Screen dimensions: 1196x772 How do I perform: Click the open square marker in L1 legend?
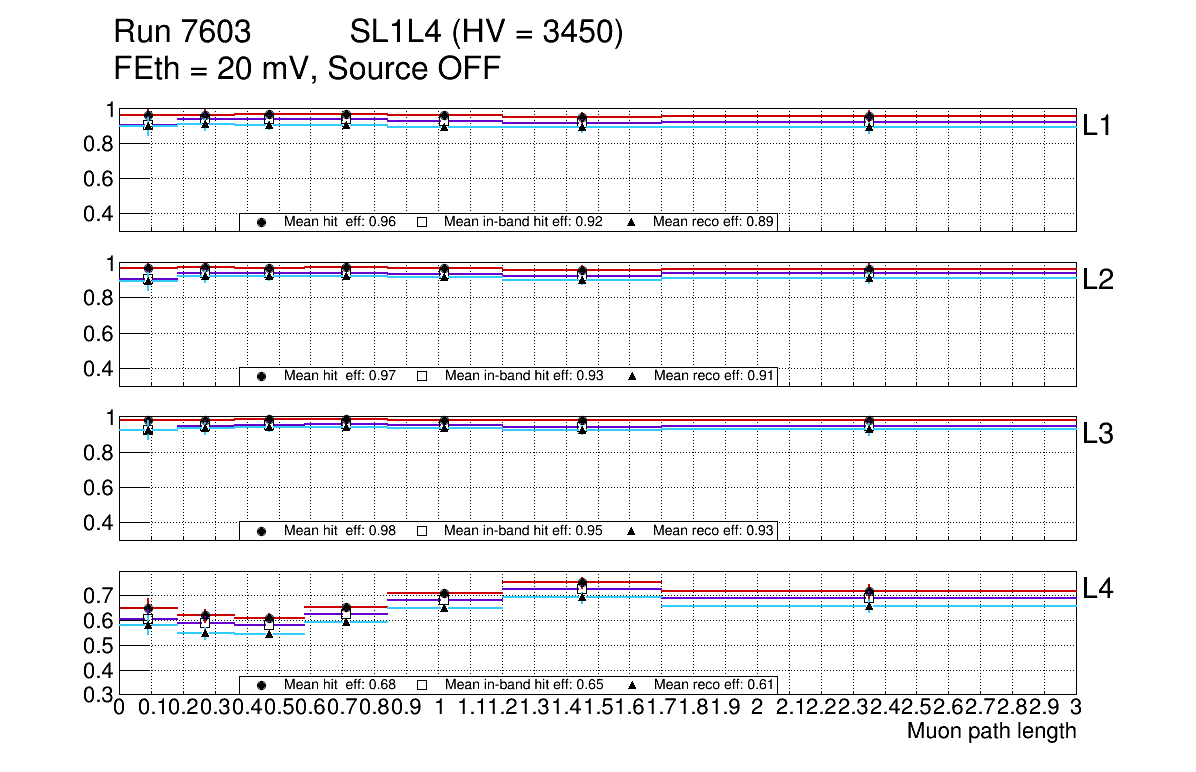point(422,222)
